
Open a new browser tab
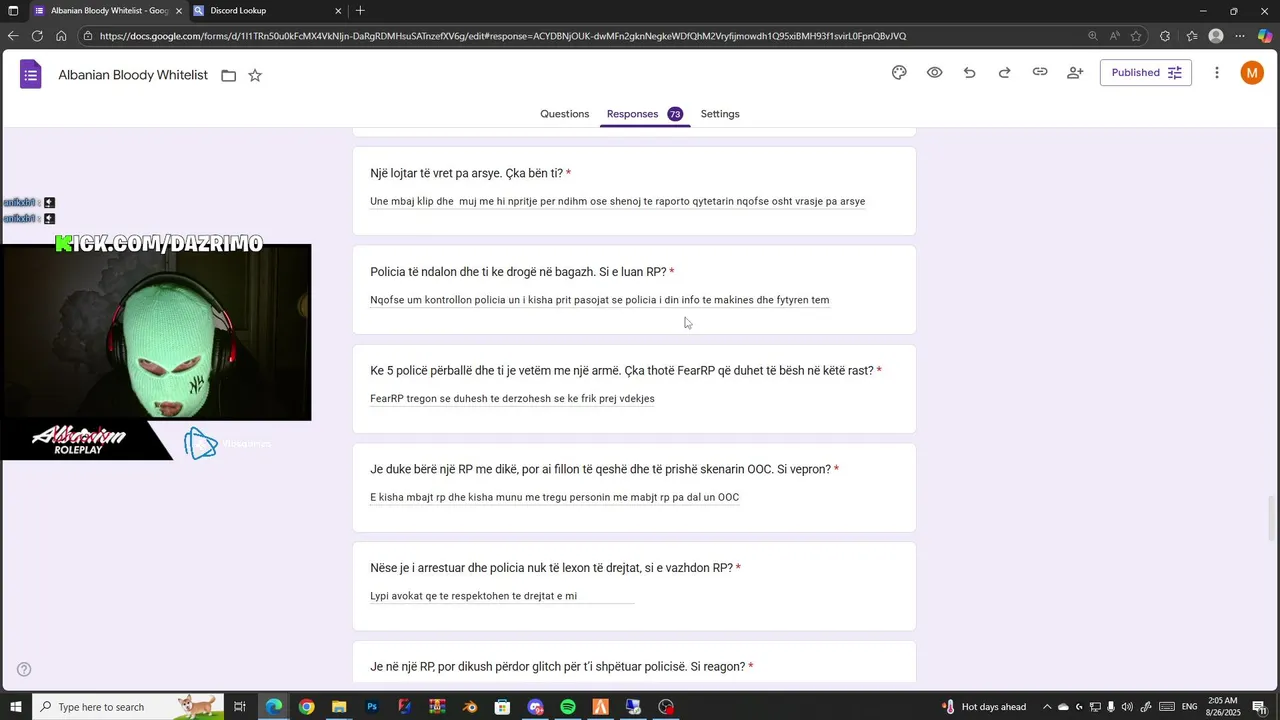click(x=360, y=11)
